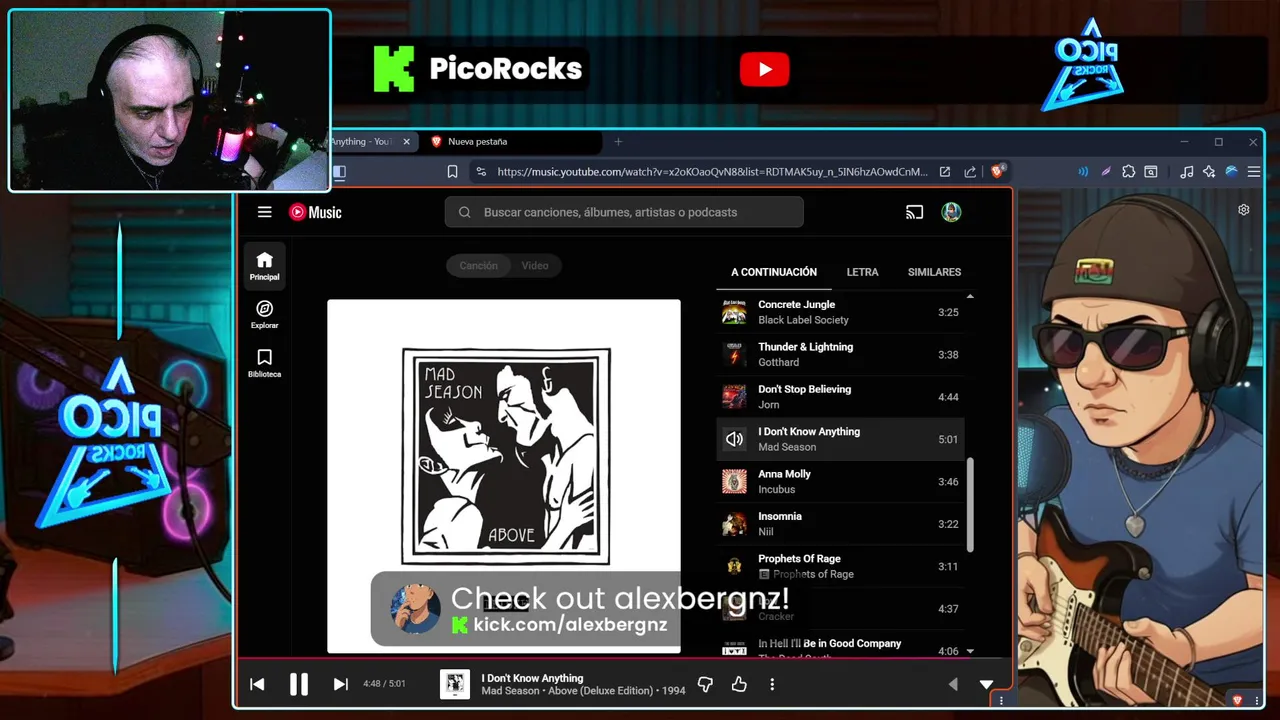Play Insomnia from the queue

point(841,524)
